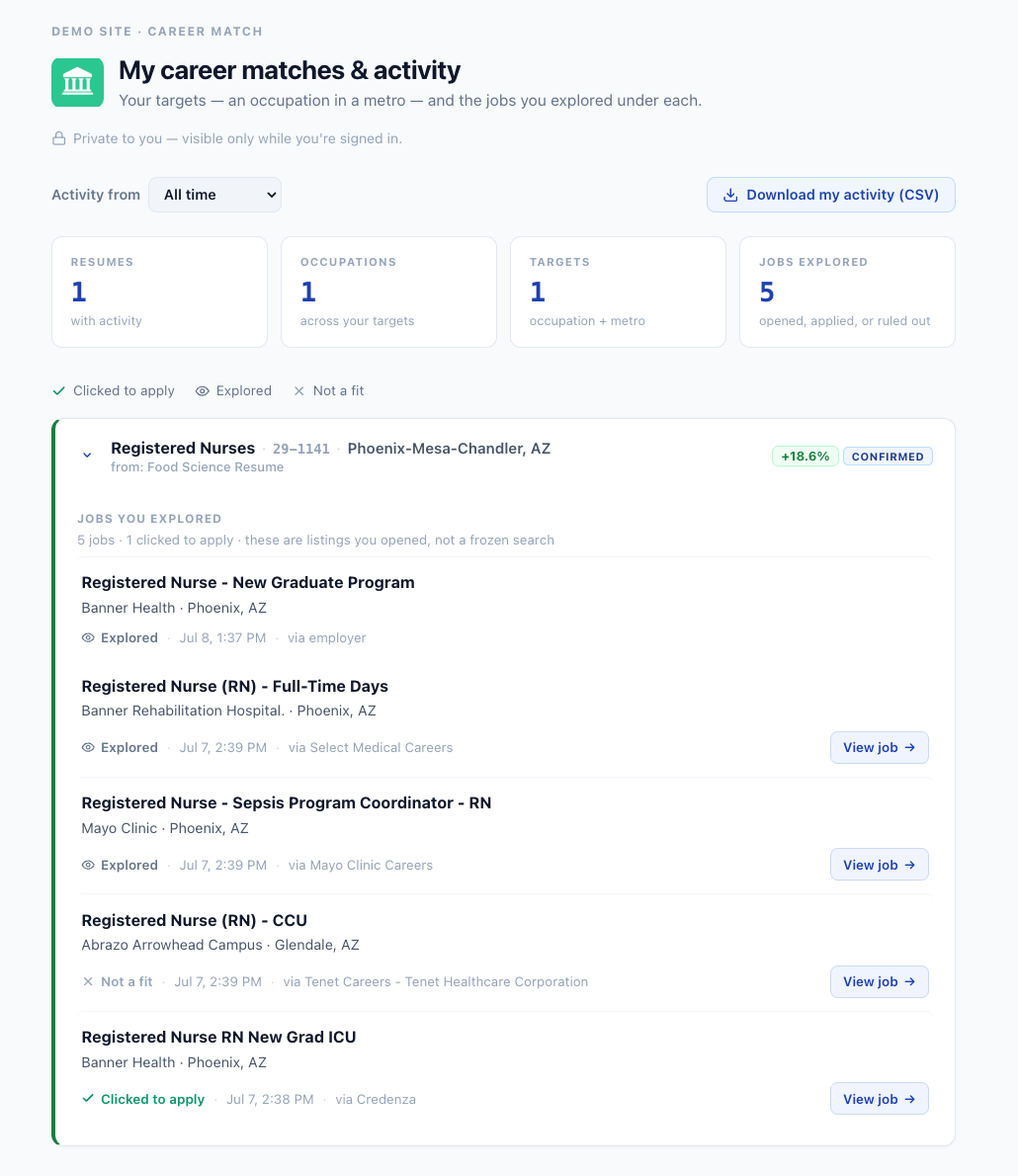Click the green bank building logo icon
1018x1176 pixels.
pyautogui.click(x=77, y=82)
